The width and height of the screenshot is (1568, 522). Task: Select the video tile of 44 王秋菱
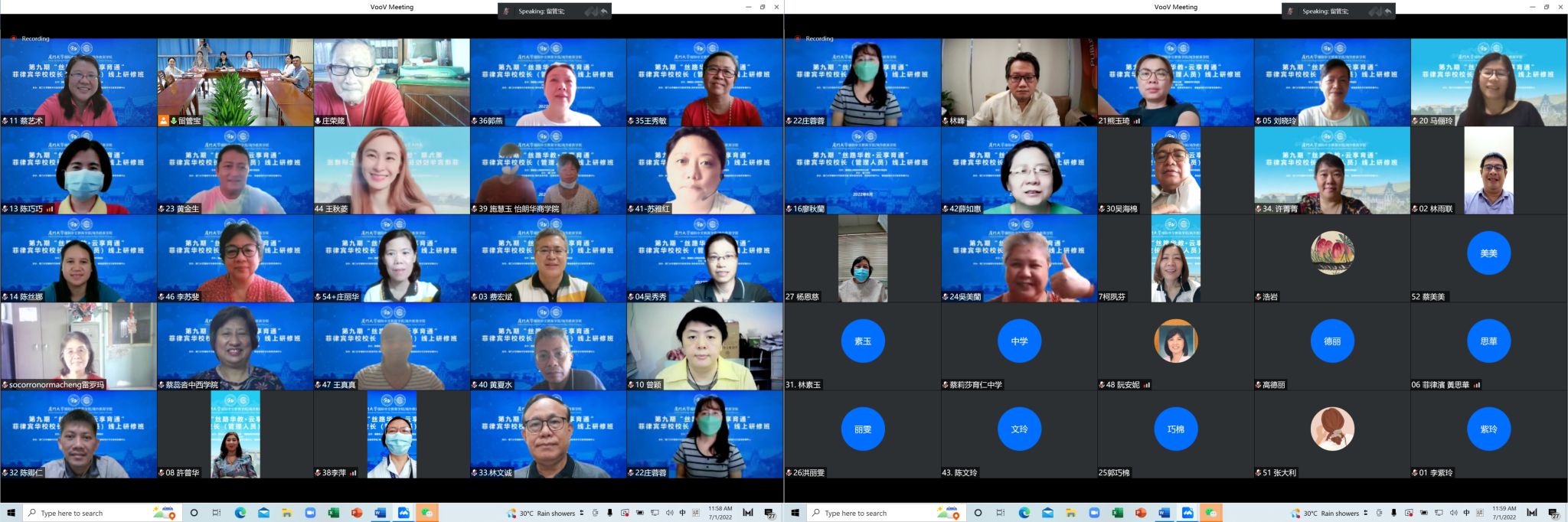391,168
